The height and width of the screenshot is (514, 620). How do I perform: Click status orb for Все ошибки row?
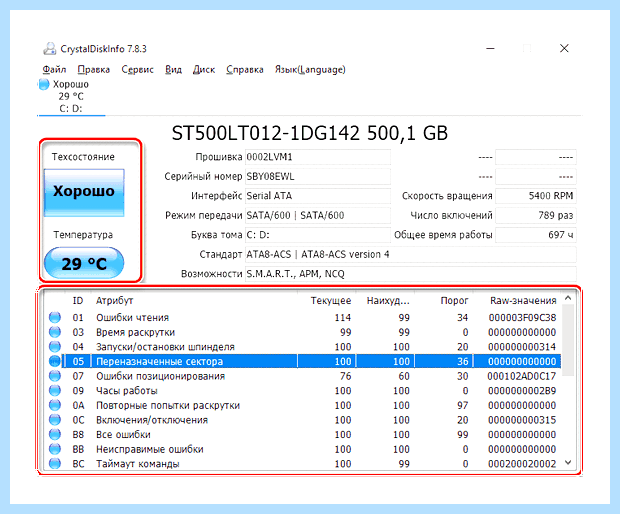pos(55,435)
